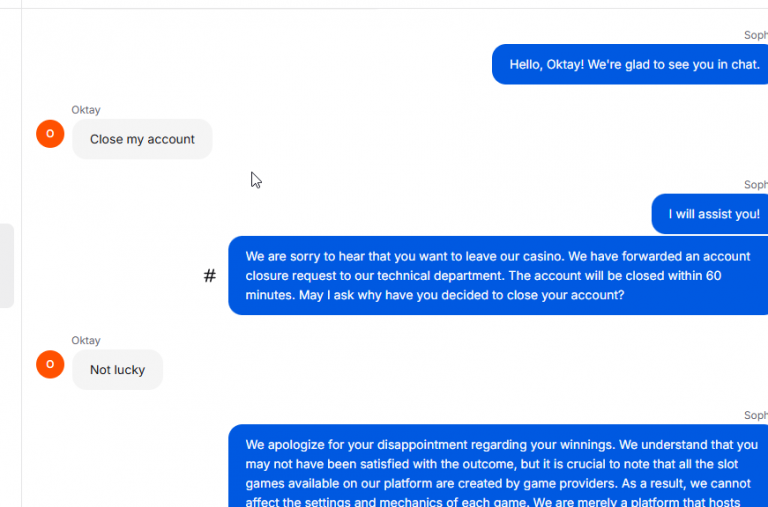
Task: Select the 'Hello, Oktay!' greeting message bubble
Action: tap(630, 65)
